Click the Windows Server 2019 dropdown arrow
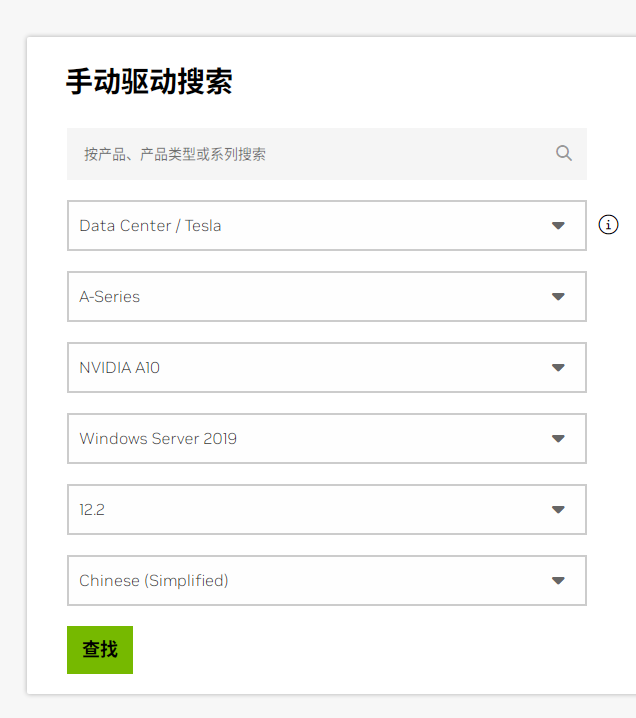Image resolution: width=636 pixels, height=718 pixels. click(558, 439)
